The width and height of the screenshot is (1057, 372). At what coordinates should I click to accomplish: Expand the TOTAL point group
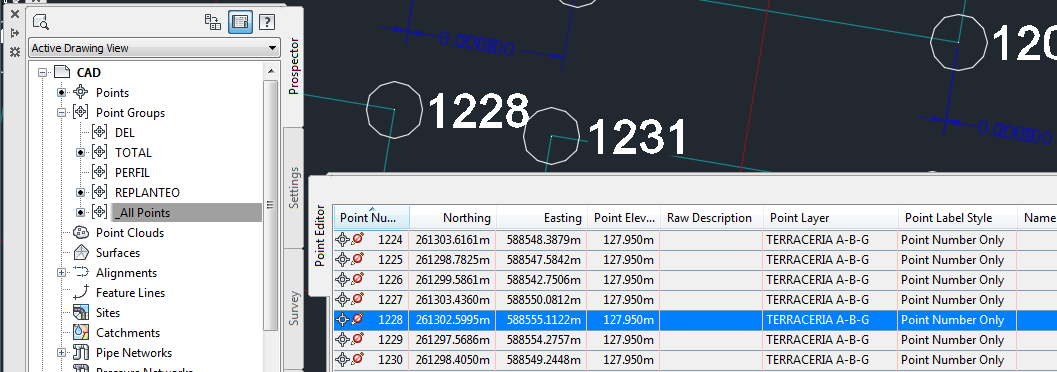click(x=81, y=152)
